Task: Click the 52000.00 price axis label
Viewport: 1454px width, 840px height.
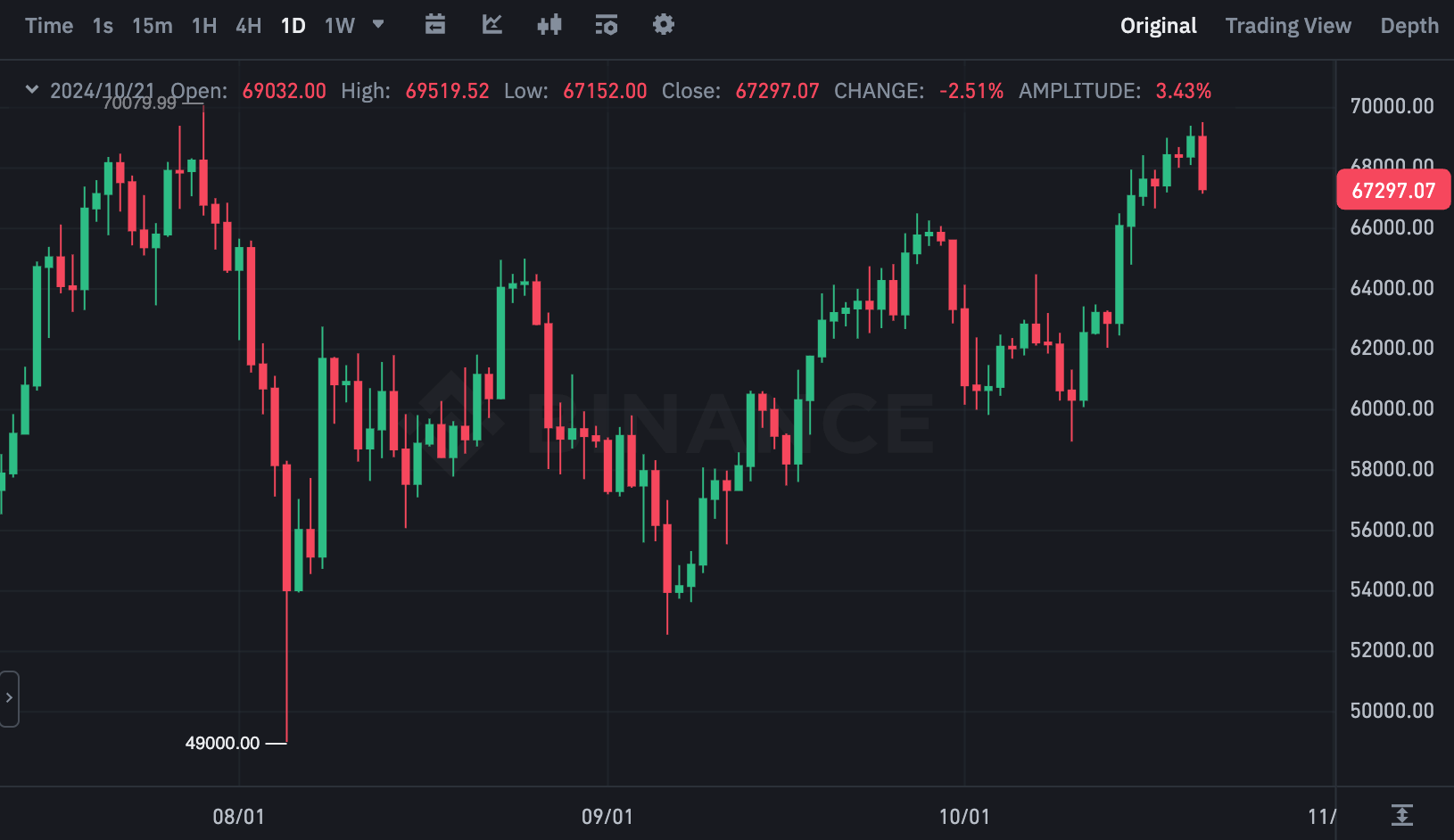Action: click(1392, 650)
